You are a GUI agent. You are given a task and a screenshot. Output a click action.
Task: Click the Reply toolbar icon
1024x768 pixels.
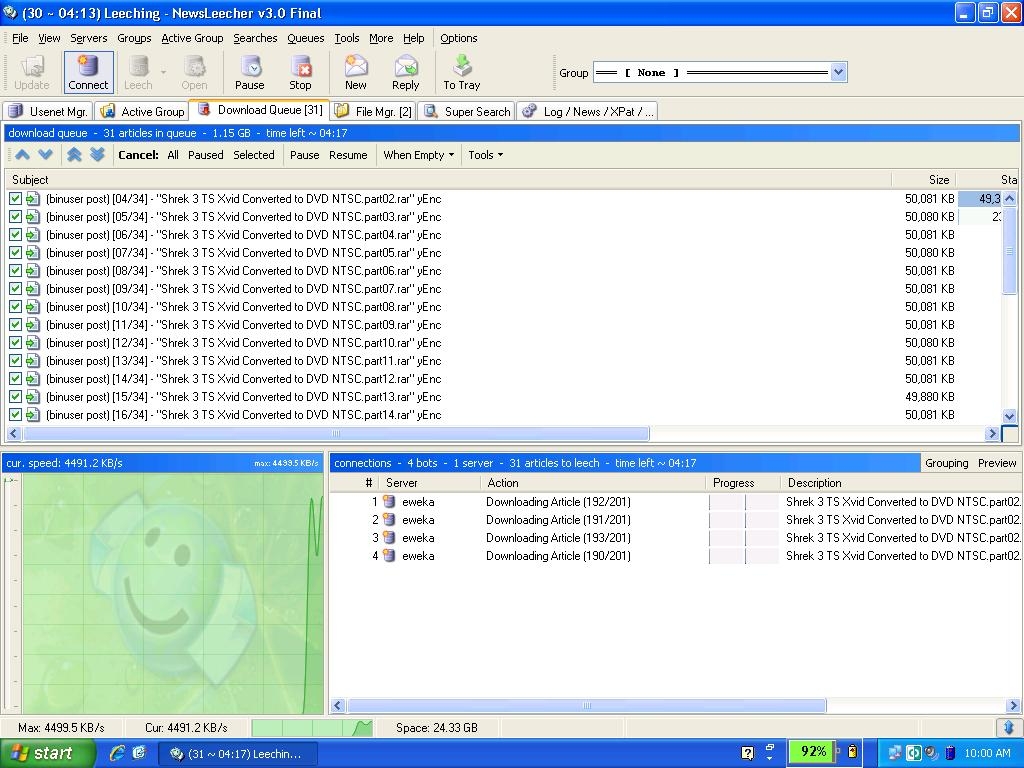pos(406,72)
